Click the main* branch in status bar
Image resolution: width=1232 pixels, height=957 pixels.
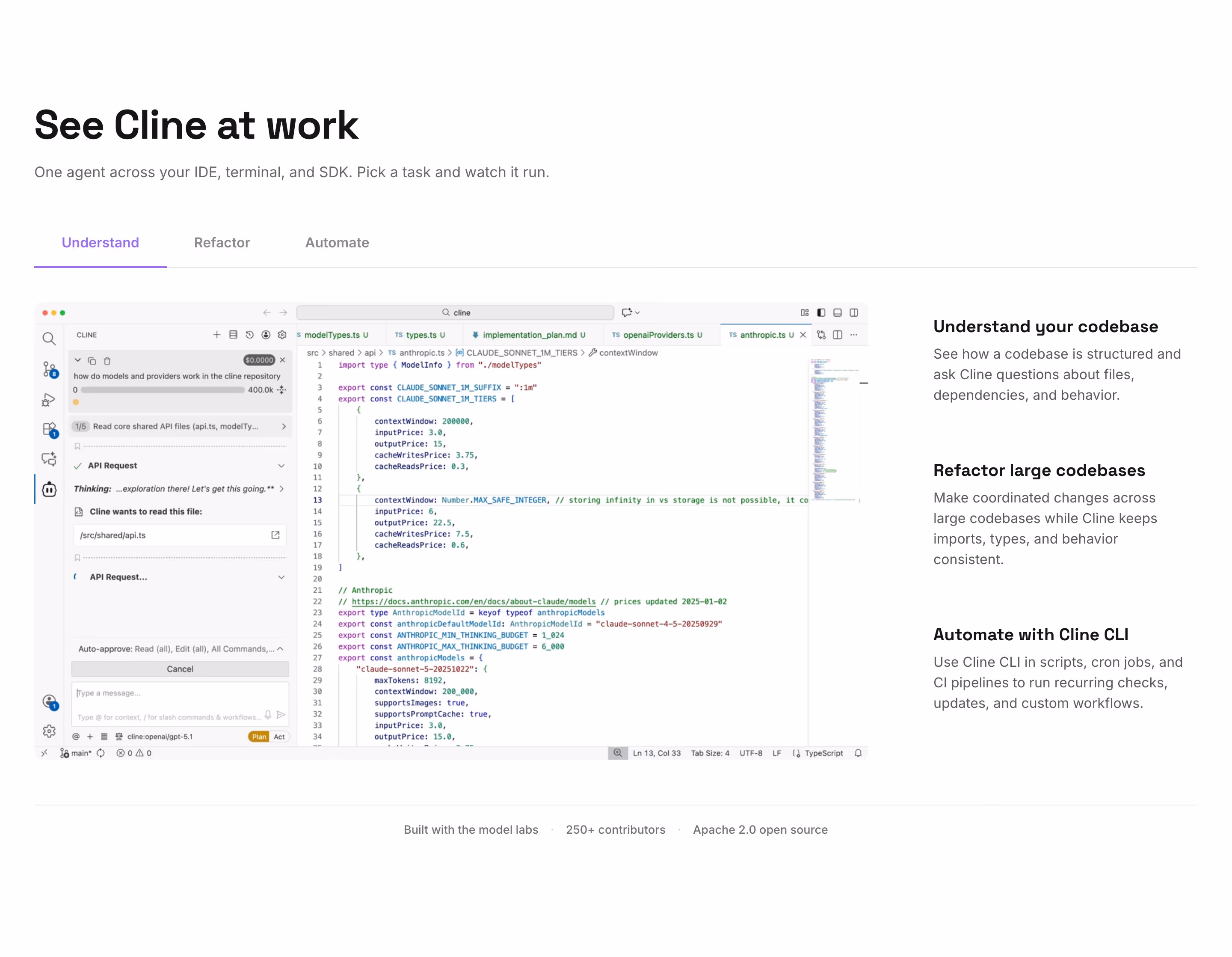tap(76, 753)
